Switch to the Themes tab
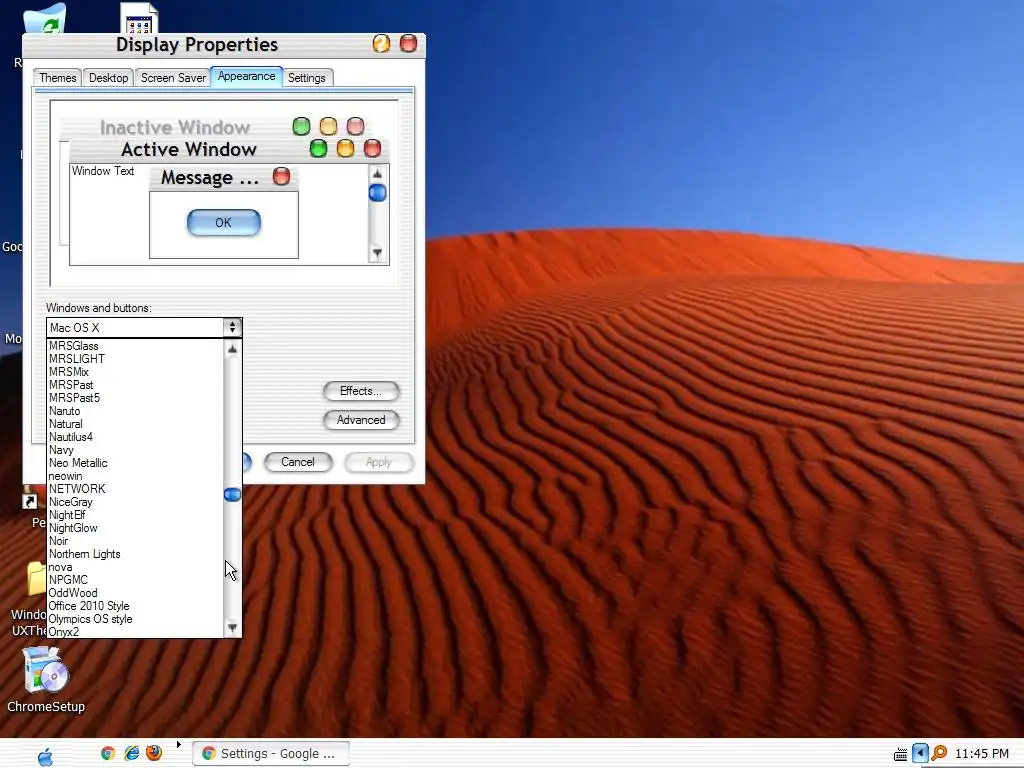Viewport: 1024px width, 768px height. tap(57, 78)
